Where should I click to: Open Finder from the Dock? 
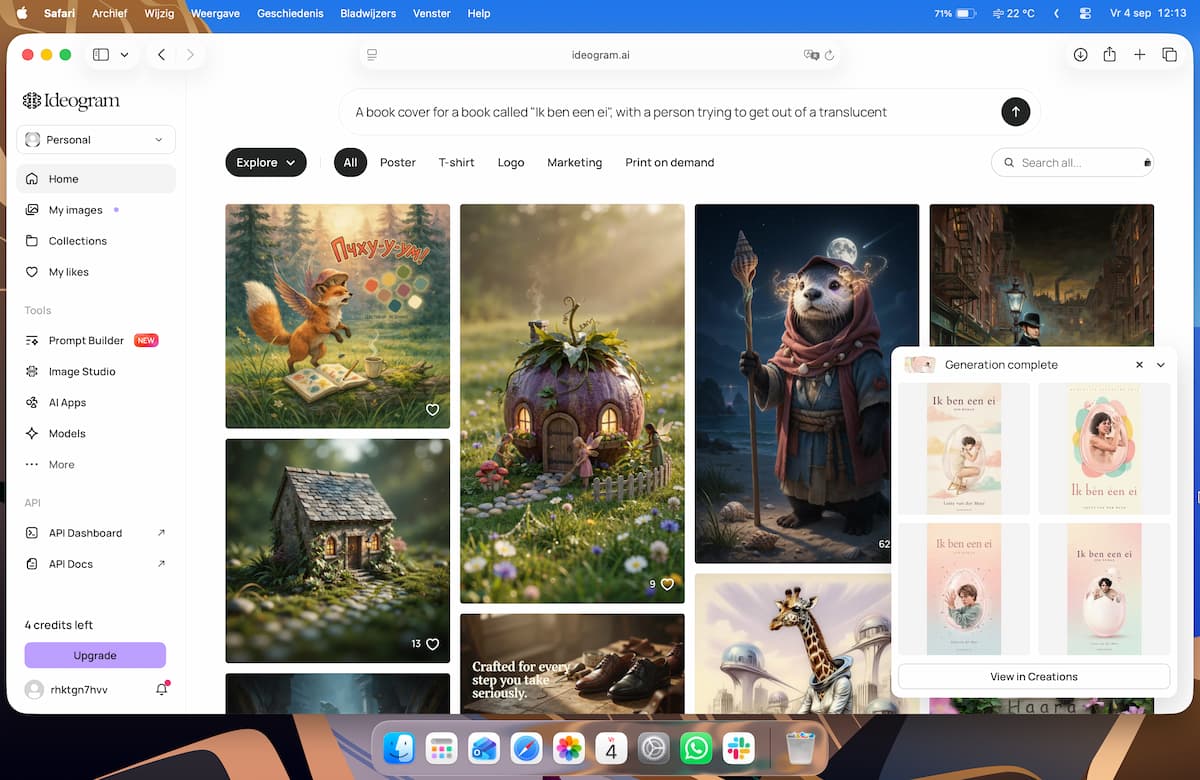[399, 748]
